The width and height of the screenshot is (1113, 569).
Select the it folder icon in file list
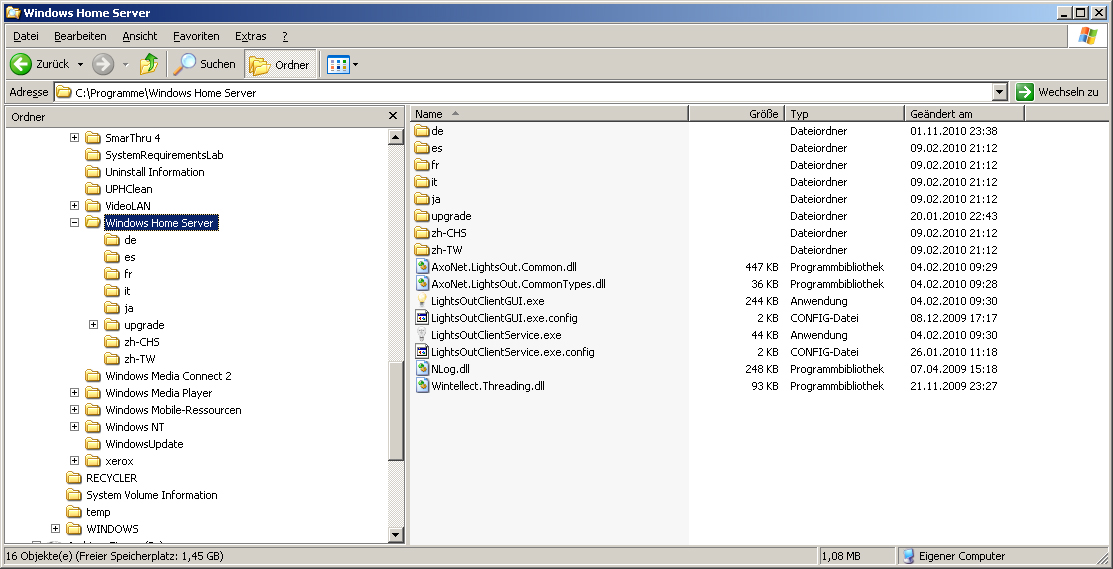[x=422, y=182]
